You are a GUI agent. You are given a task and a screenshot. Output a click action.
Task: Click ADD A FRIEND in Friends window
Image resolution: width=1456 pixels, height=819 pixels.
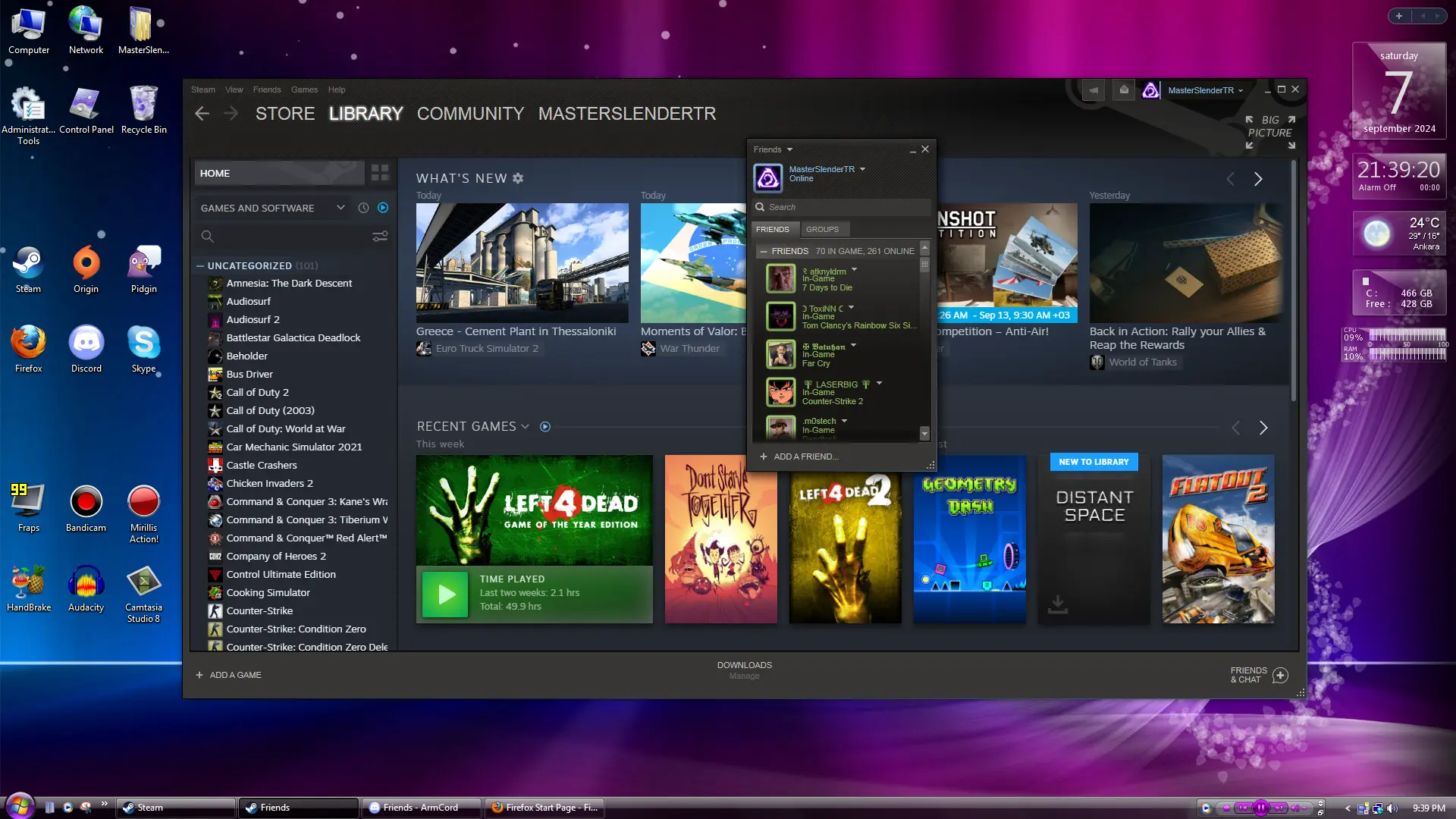(x=799, y=457)
